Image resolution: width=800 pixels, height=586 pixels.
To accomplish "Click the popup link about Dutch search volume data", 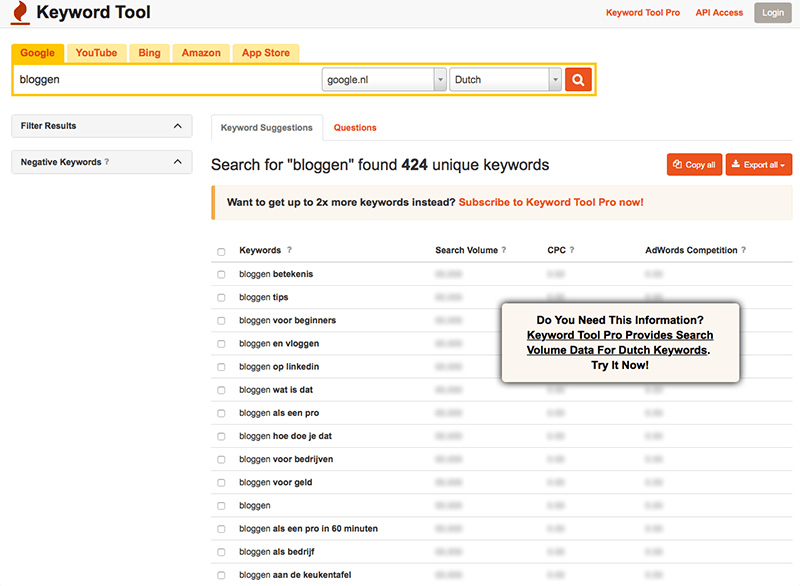I will click(620, 343).
